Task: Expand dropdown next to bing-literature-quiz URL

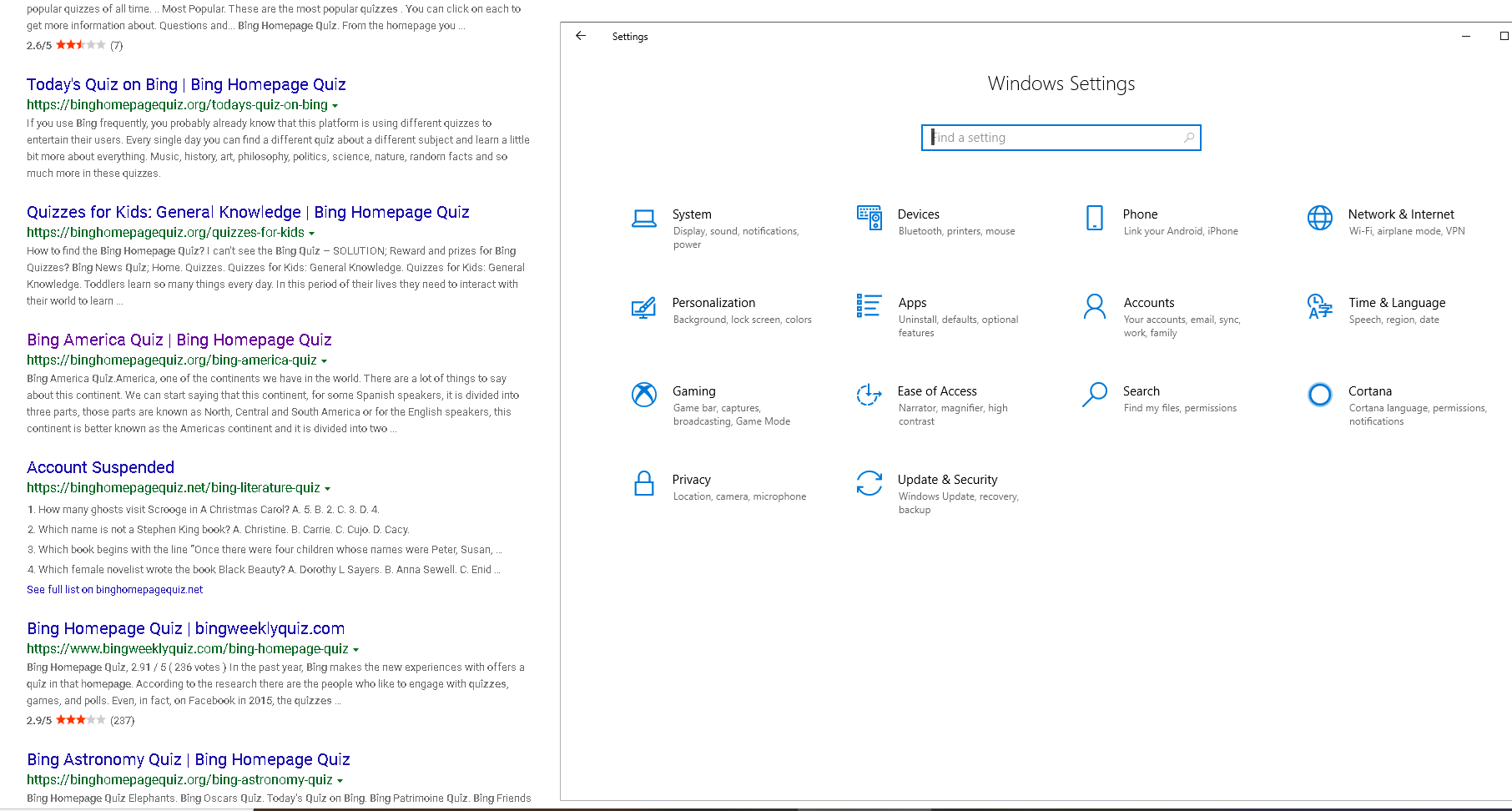Action: 327,489
